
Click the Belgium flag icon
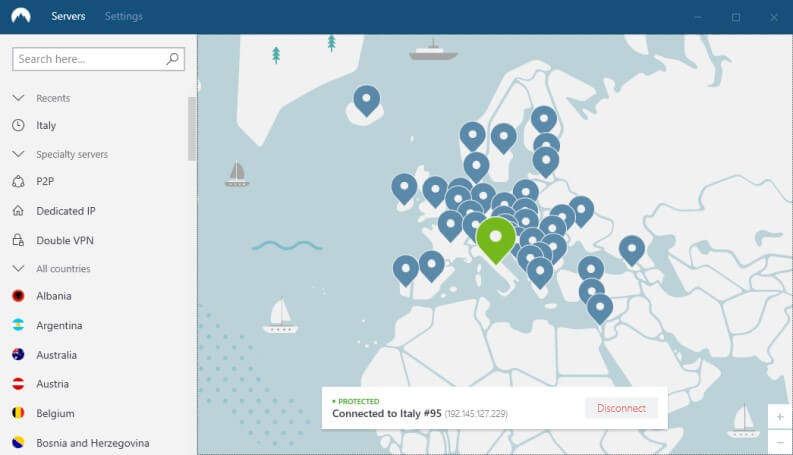tap(18, 413)
